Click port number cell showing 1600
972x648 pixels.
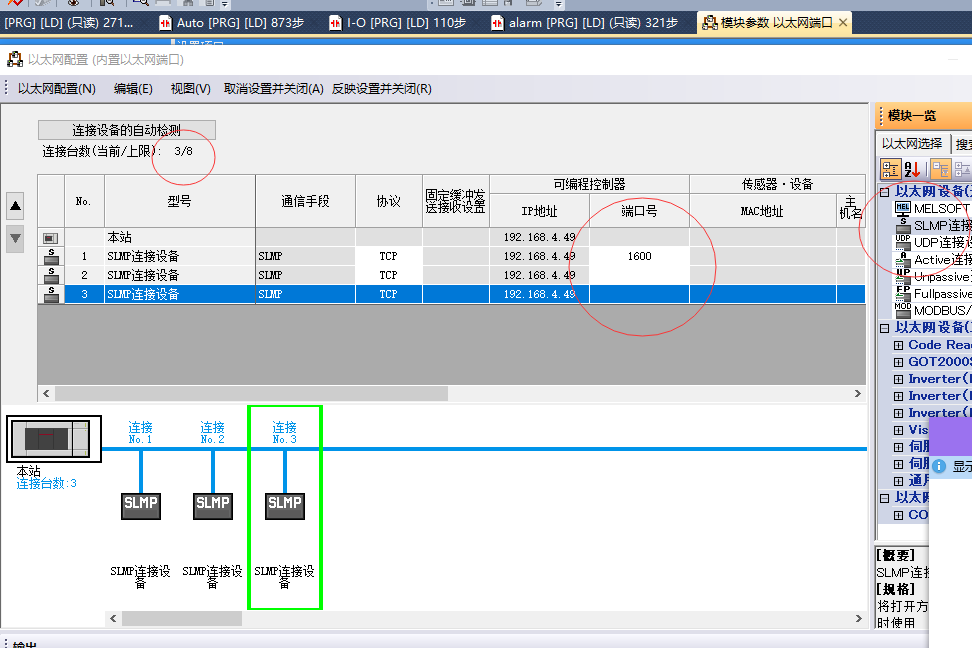point(639,256)
